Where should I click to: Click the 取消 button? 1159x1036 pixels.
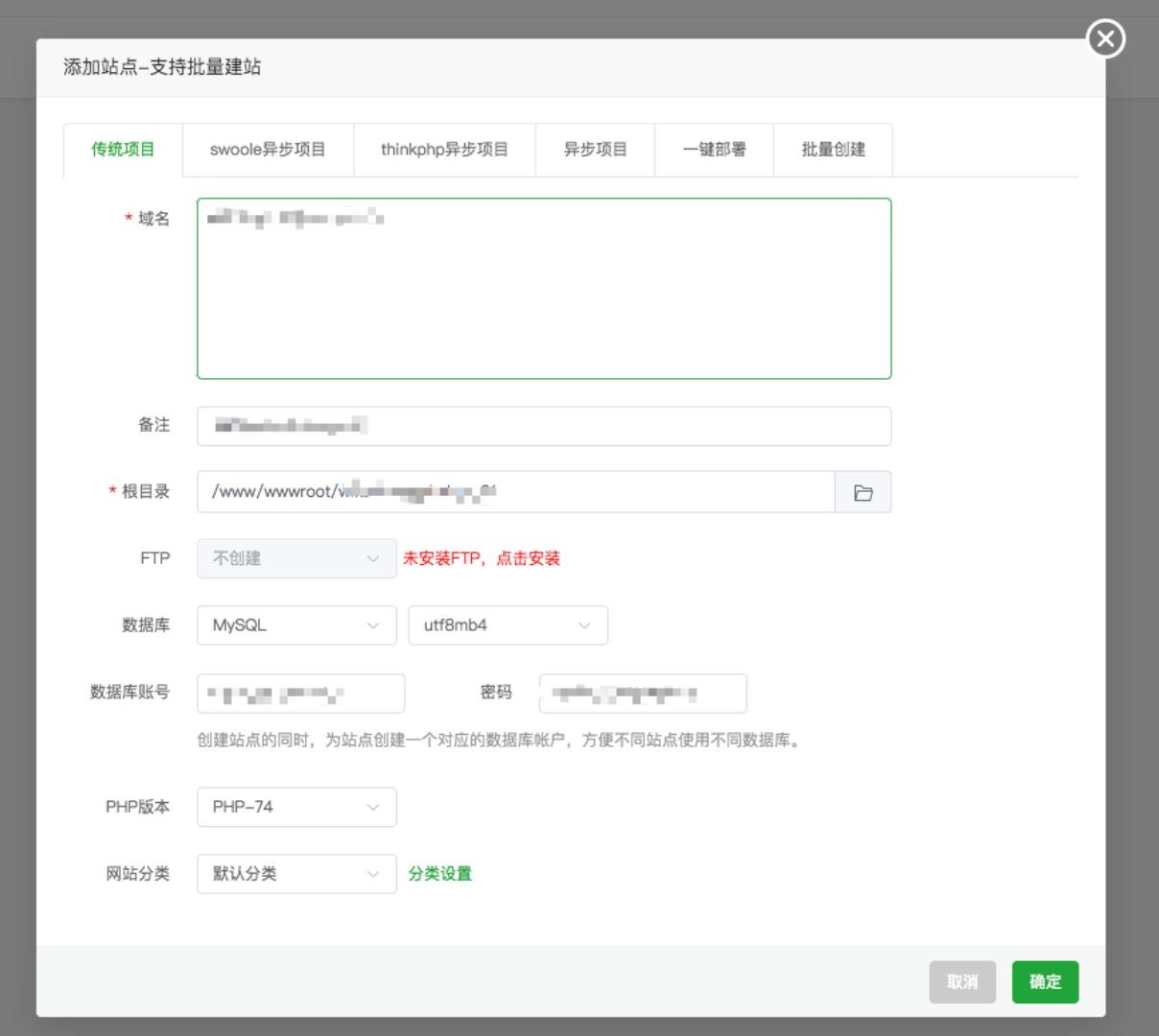pos(962,982)
